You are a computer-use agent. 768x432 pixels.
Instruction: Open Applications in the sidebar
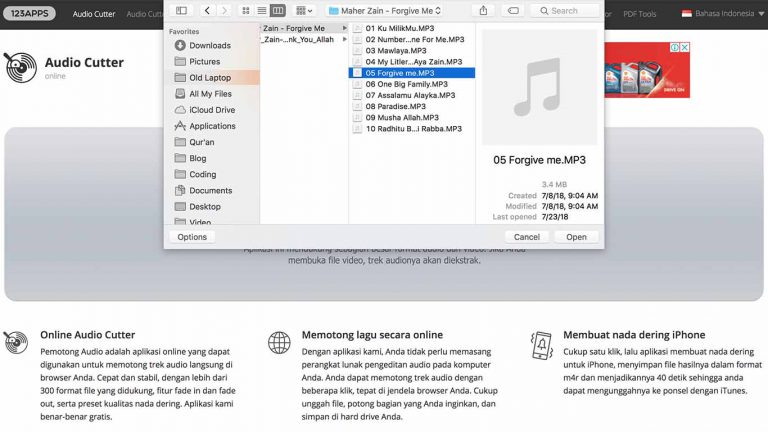point(212,126)
